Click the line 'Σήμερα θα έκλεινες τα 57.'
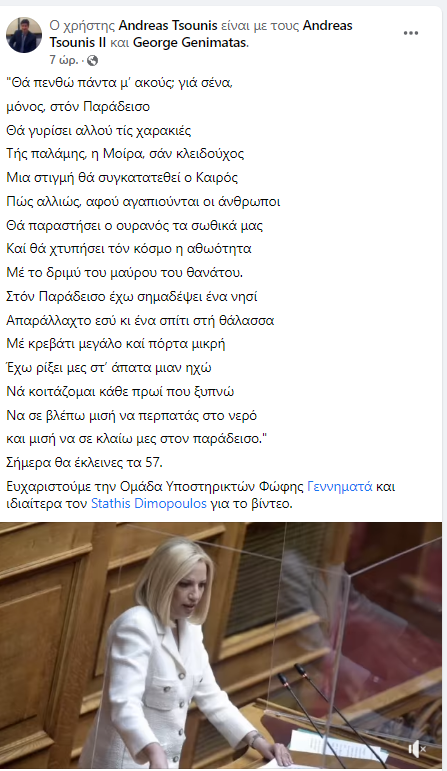The width and height of the screenshot is (447, 771). tap(84, 463)
